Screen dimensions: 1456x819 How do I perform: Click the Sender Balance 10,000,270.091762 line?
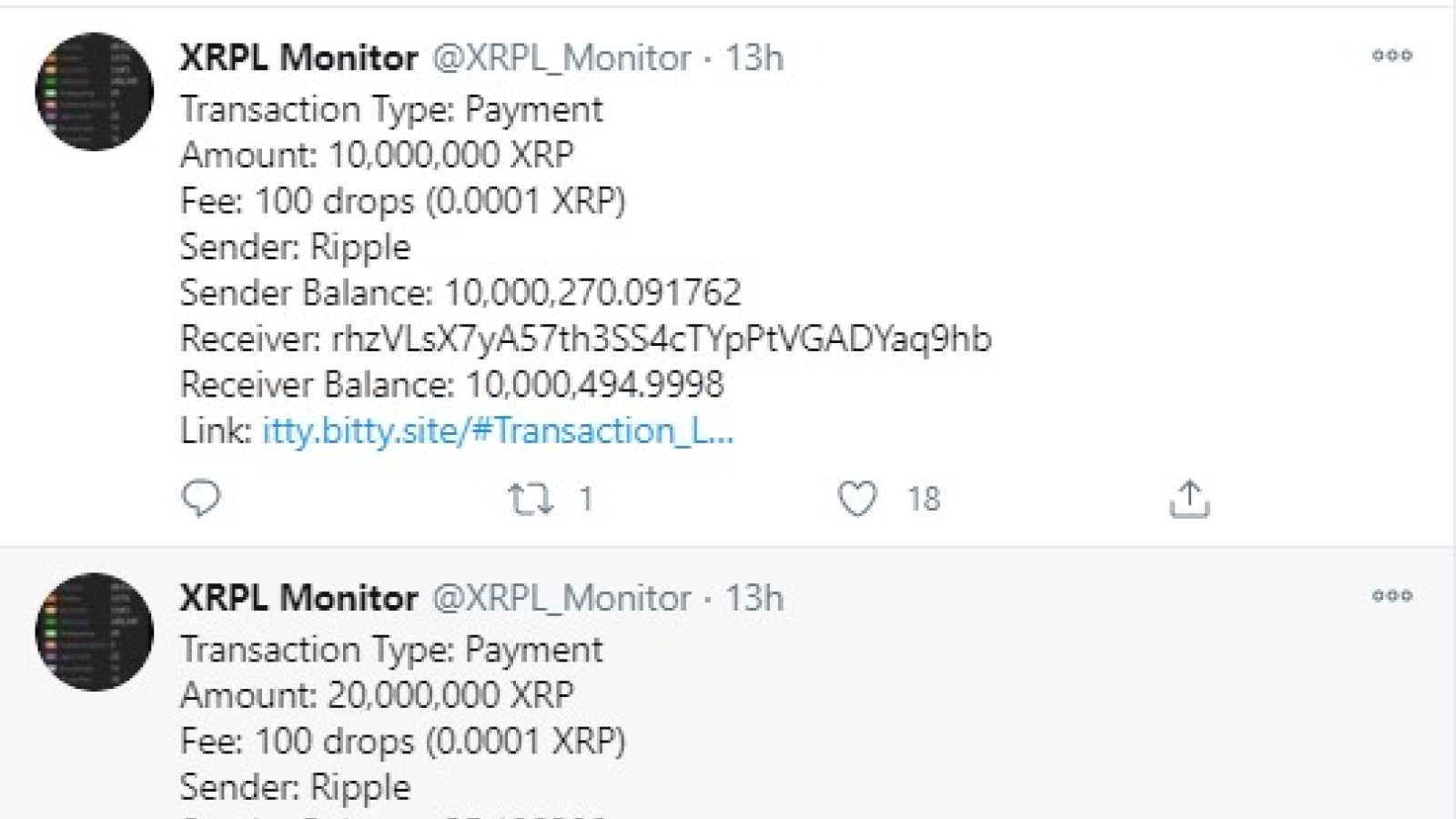[x=460, y=292]
